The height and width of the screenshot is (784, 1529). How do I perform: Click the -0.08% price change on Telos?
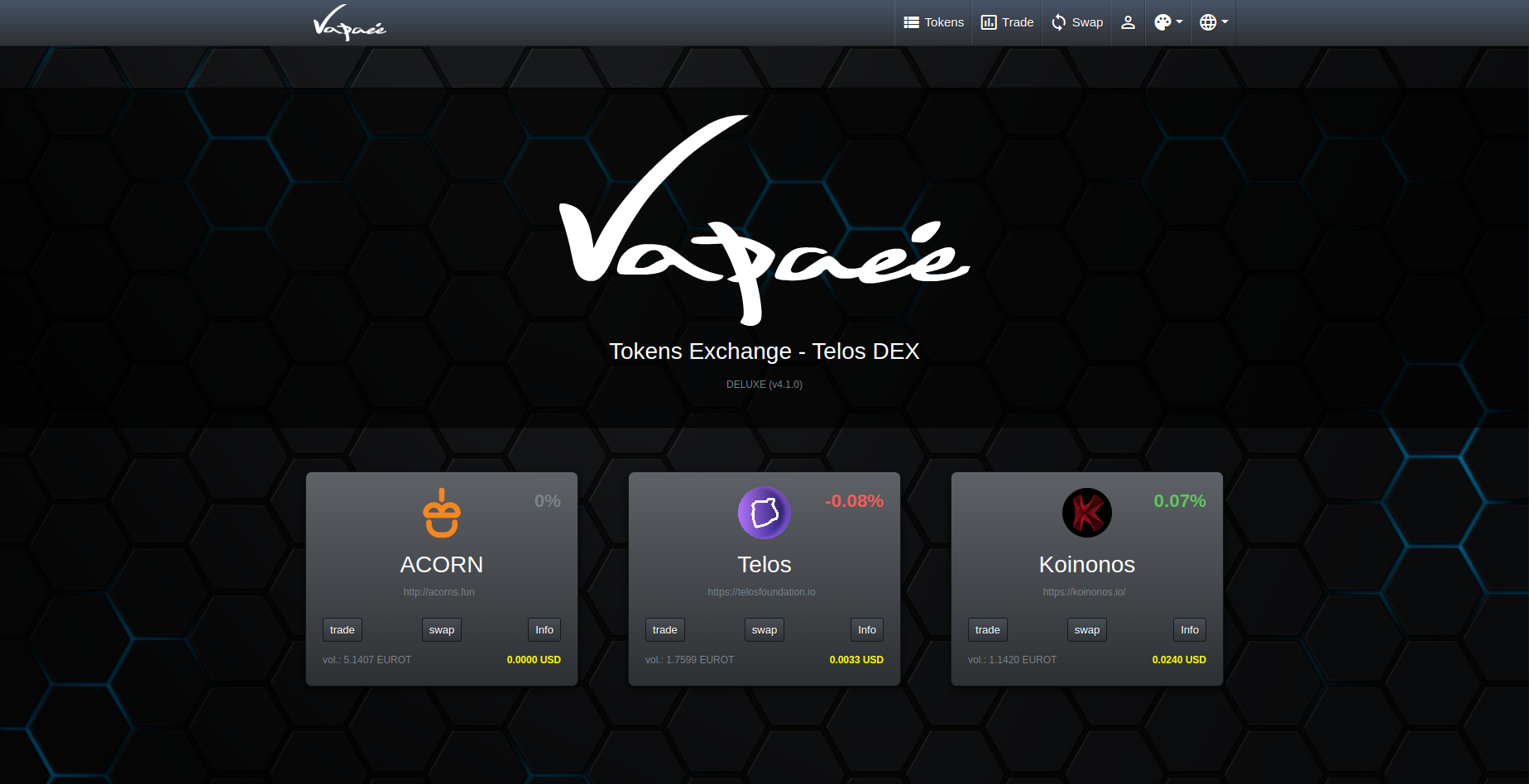coord(854,501)
